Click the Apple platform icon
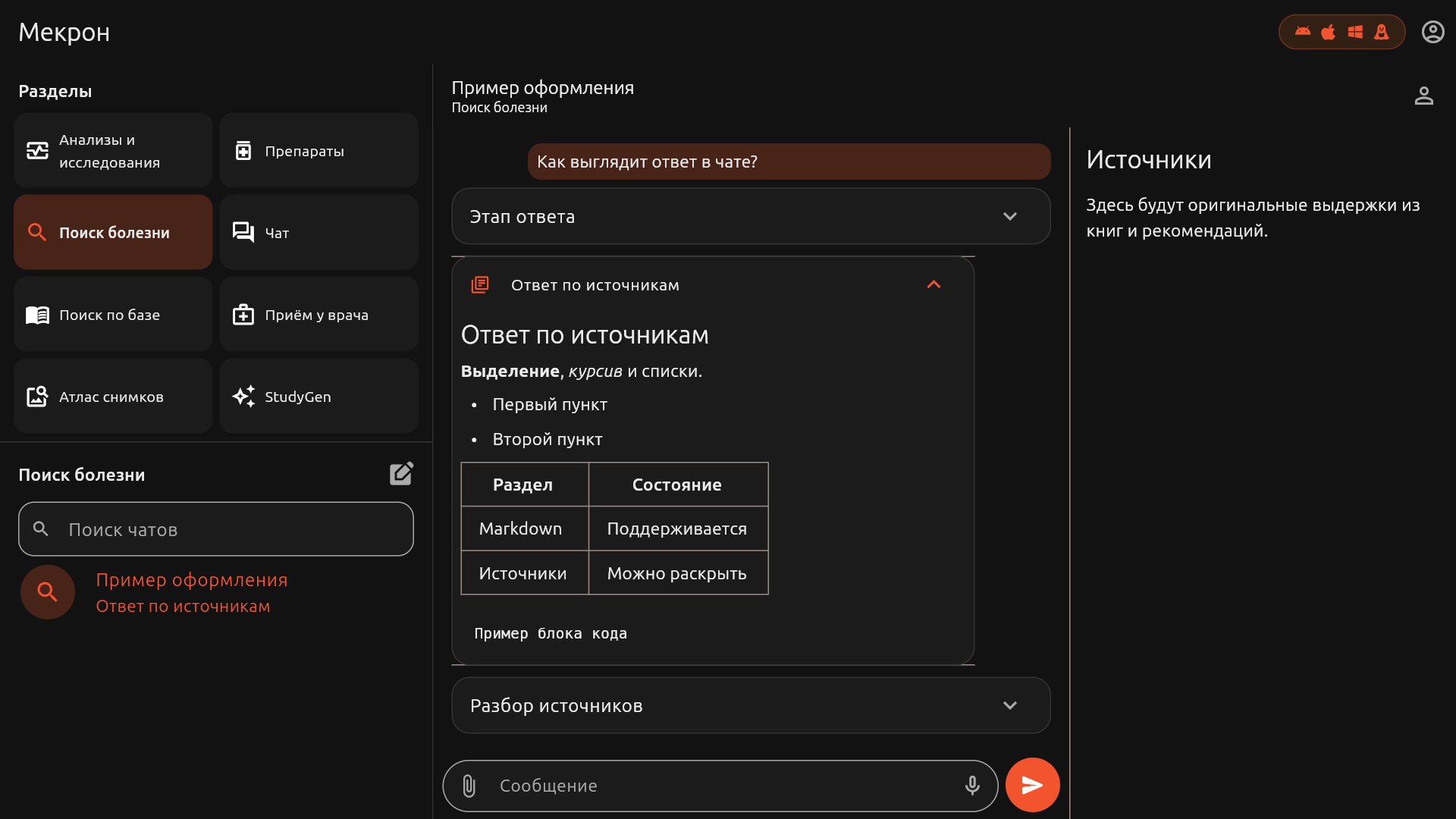 tap(1329, 32)
